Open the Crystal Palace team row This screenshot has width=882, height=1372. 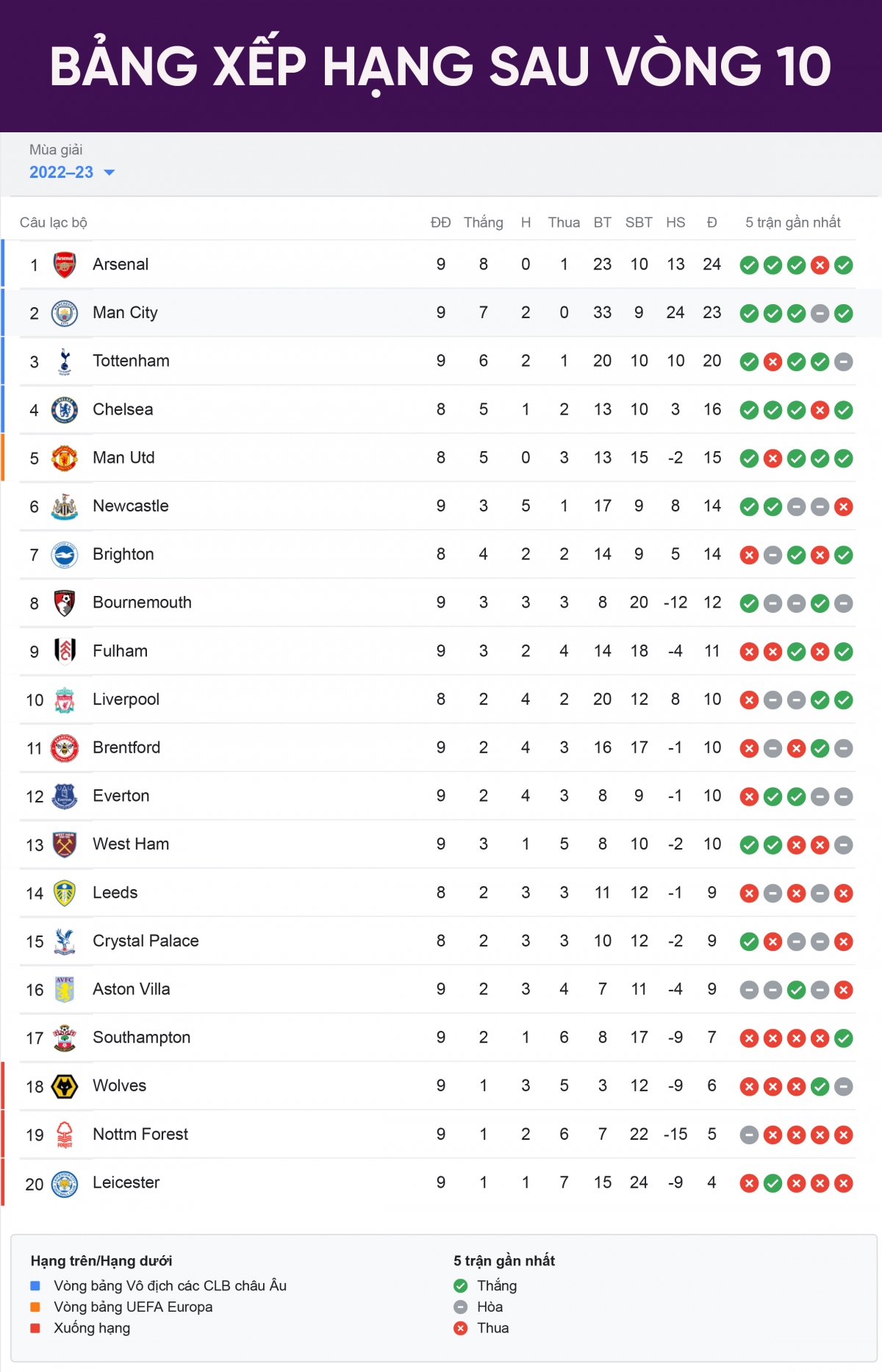pos(437,941)
